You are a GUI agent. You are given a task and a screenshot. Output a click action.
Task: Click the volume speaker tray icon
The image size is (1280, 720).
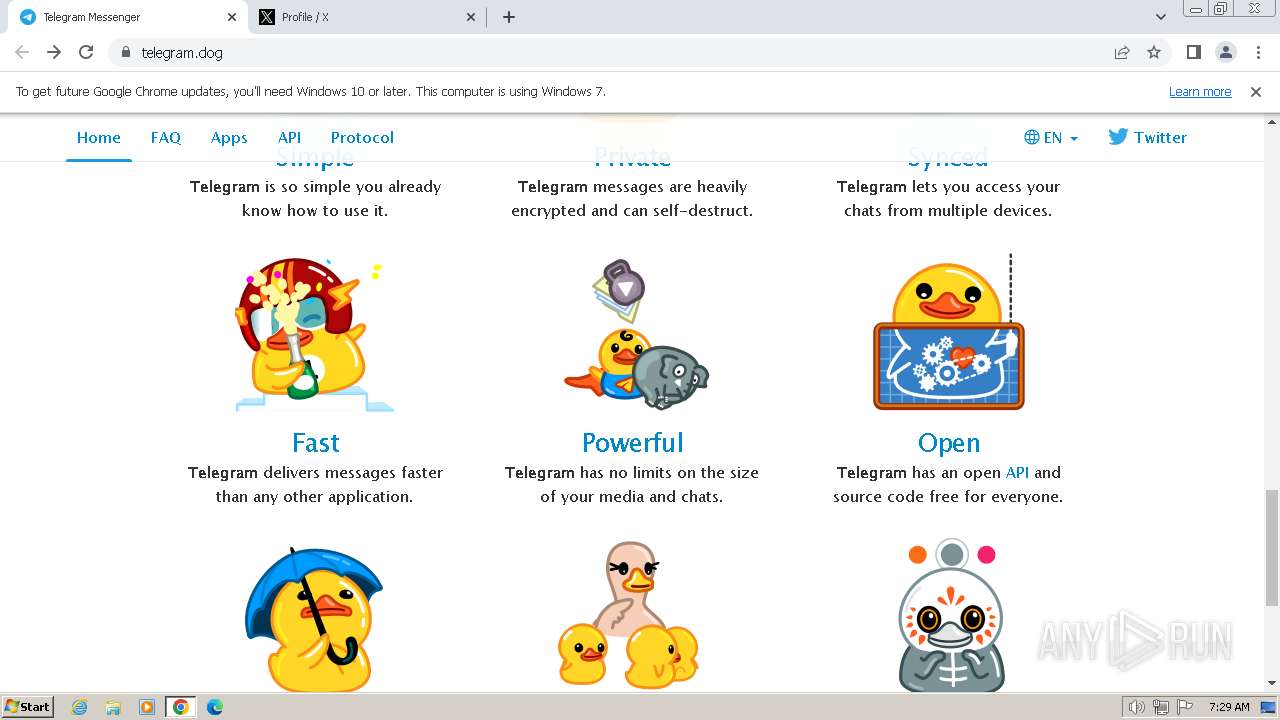click(1137, 707)
